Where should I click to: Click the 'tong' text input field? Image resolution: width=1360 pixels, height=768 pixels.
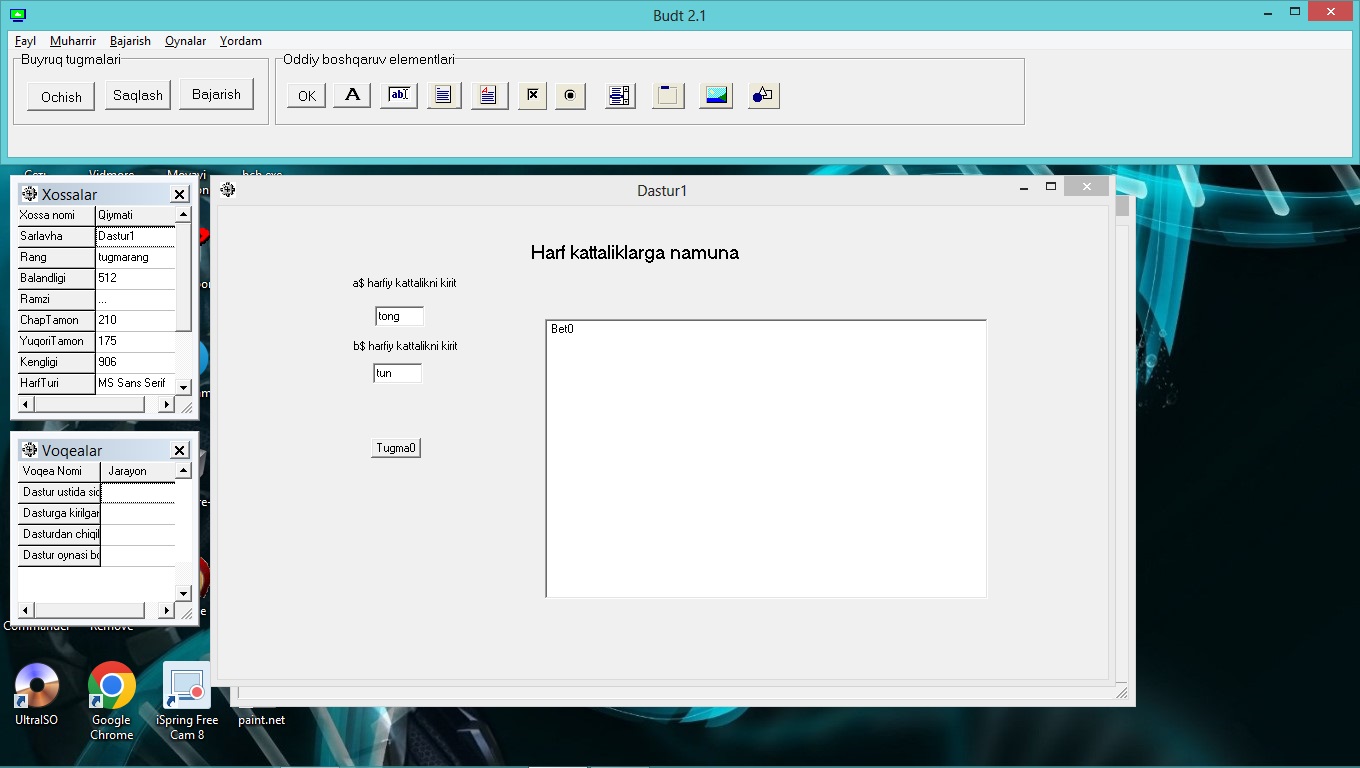click(399, 316)
